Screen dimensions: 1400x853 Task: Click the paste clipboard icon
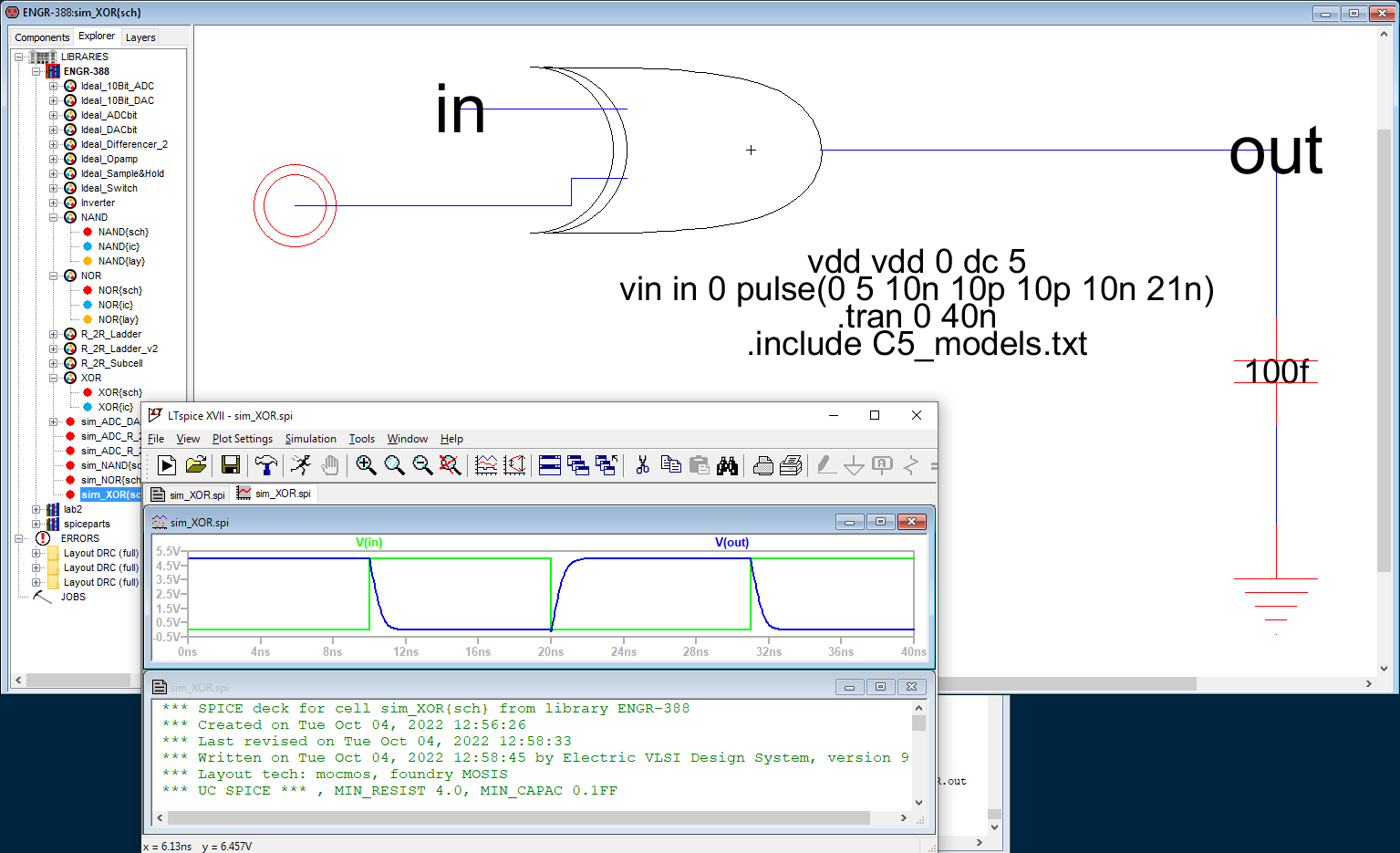(700, 465)
